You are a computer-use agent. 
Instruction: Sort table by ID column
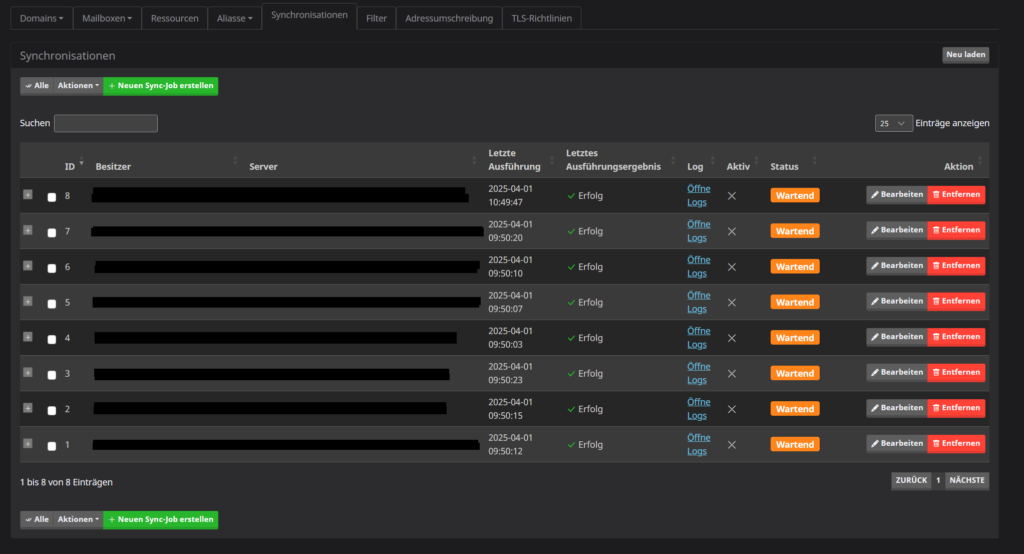[x=70, y=167]
